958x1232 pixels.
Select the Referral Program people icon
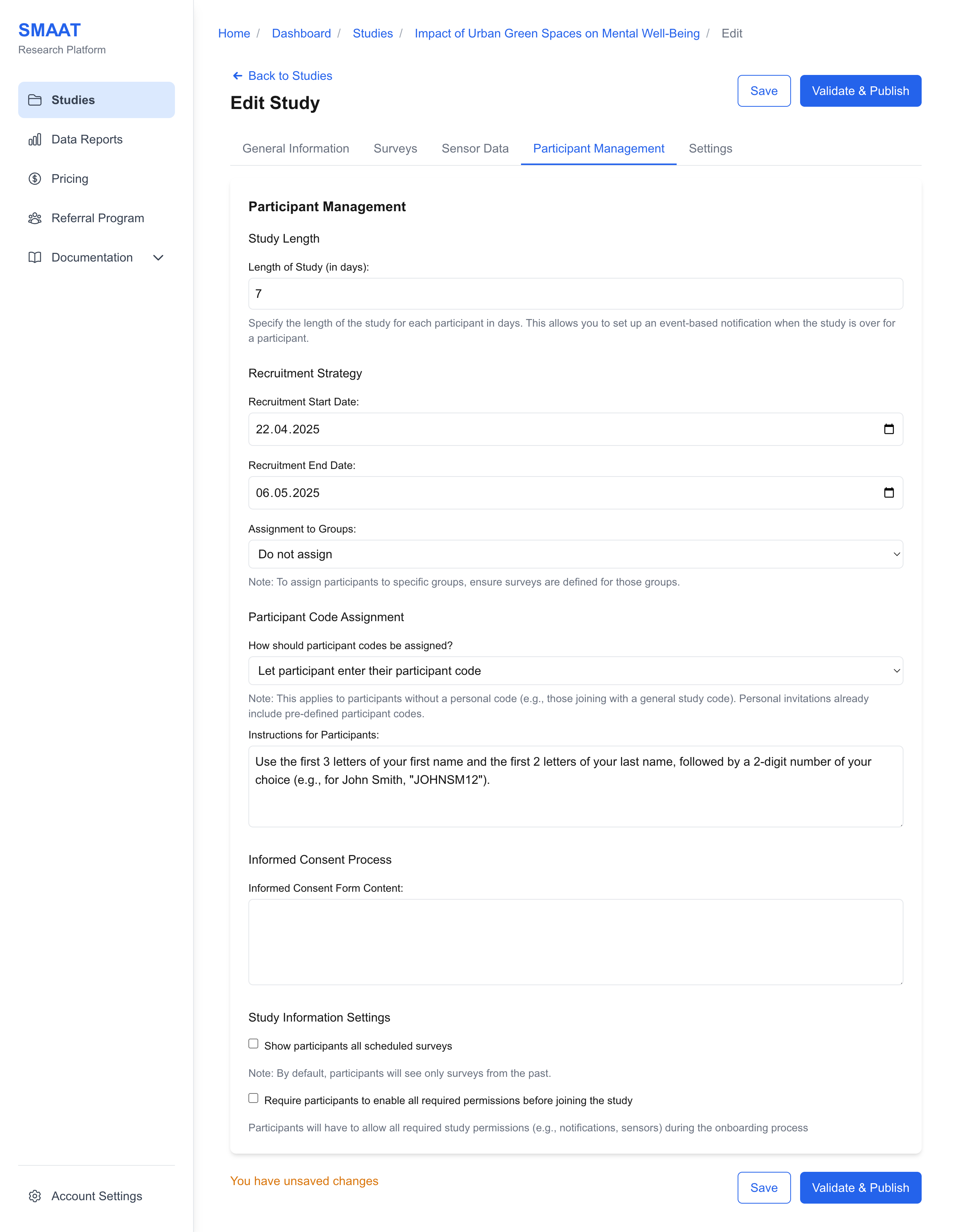click(x=35, y=218)
